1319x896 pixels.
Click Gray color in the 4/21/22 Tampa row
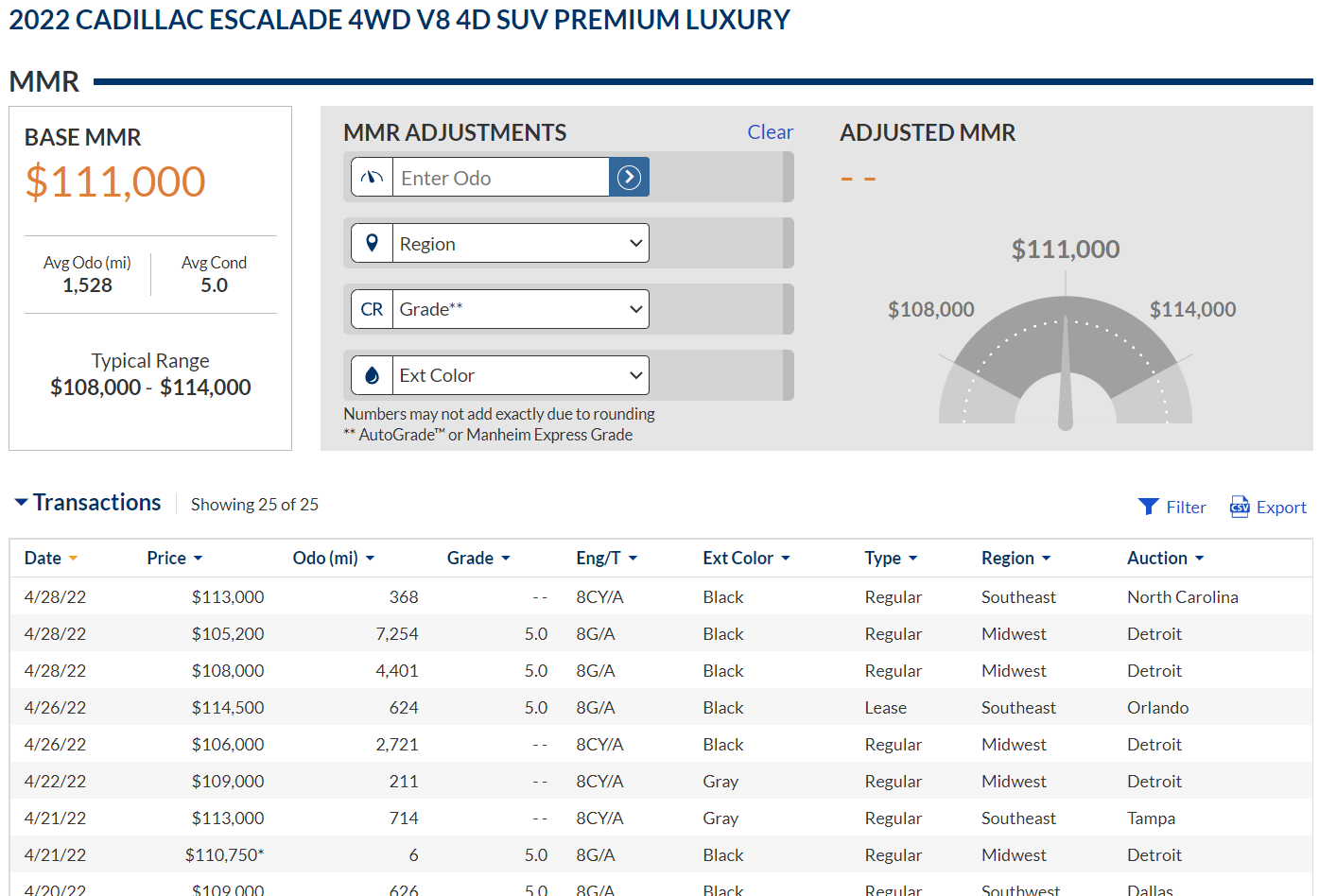click(720, 818)
